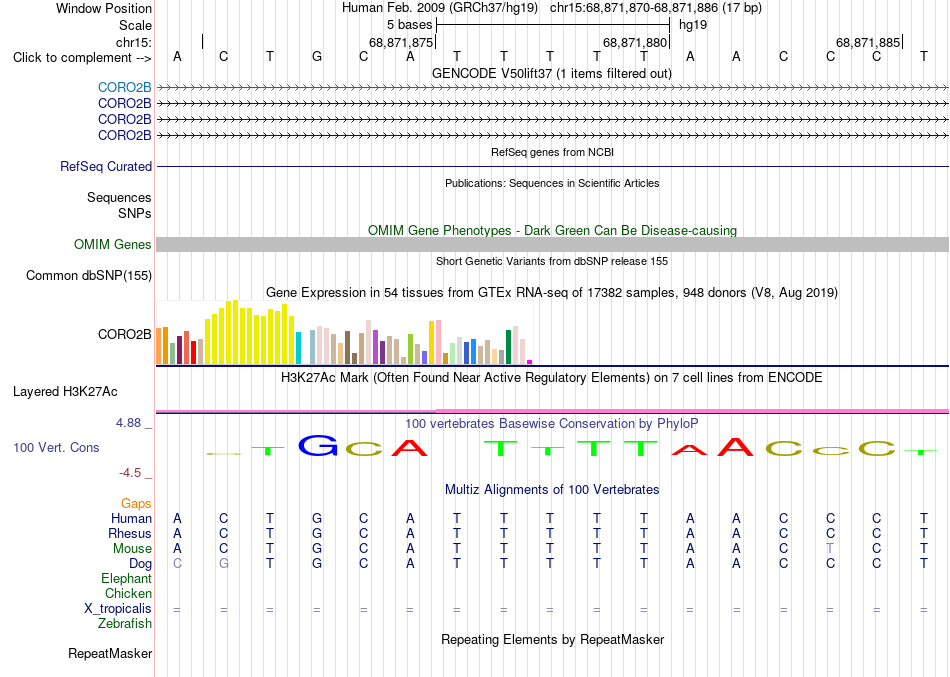The image size is (950, 677).
Task: Click the Layered H3K27Ac track label
Action: click(65, 392)
